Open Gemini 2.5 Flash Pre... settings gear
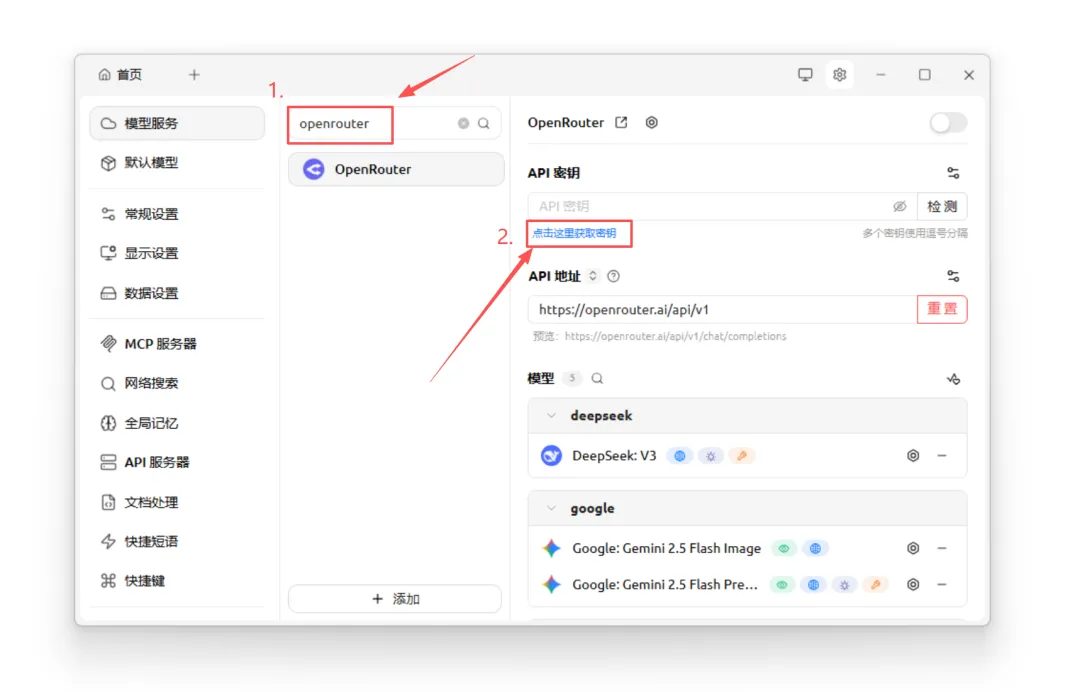Viewport: 1080px width, 692px height. click(913, 585)
